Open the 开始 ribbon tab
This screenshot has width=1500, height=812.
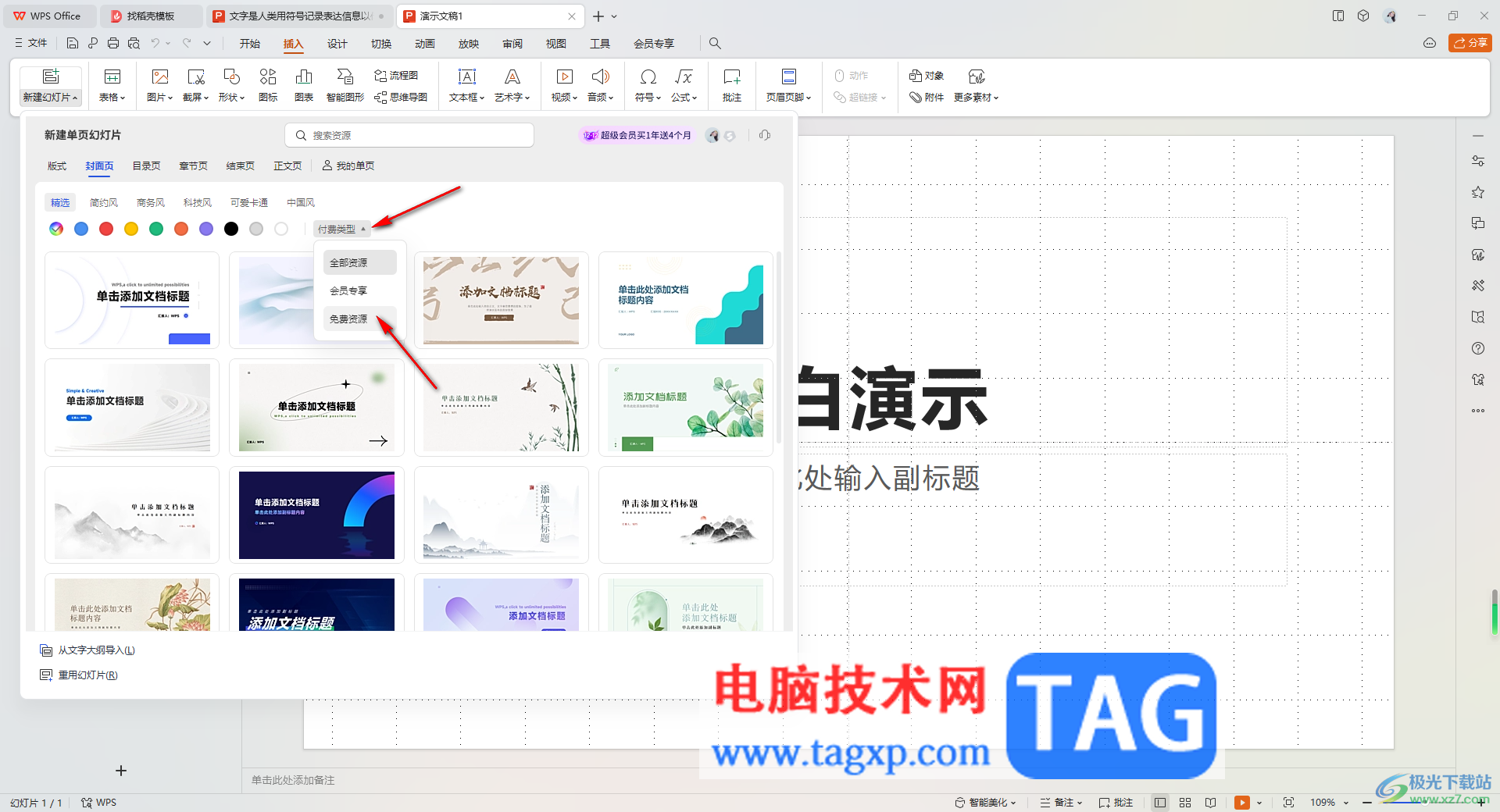point(250,44)
